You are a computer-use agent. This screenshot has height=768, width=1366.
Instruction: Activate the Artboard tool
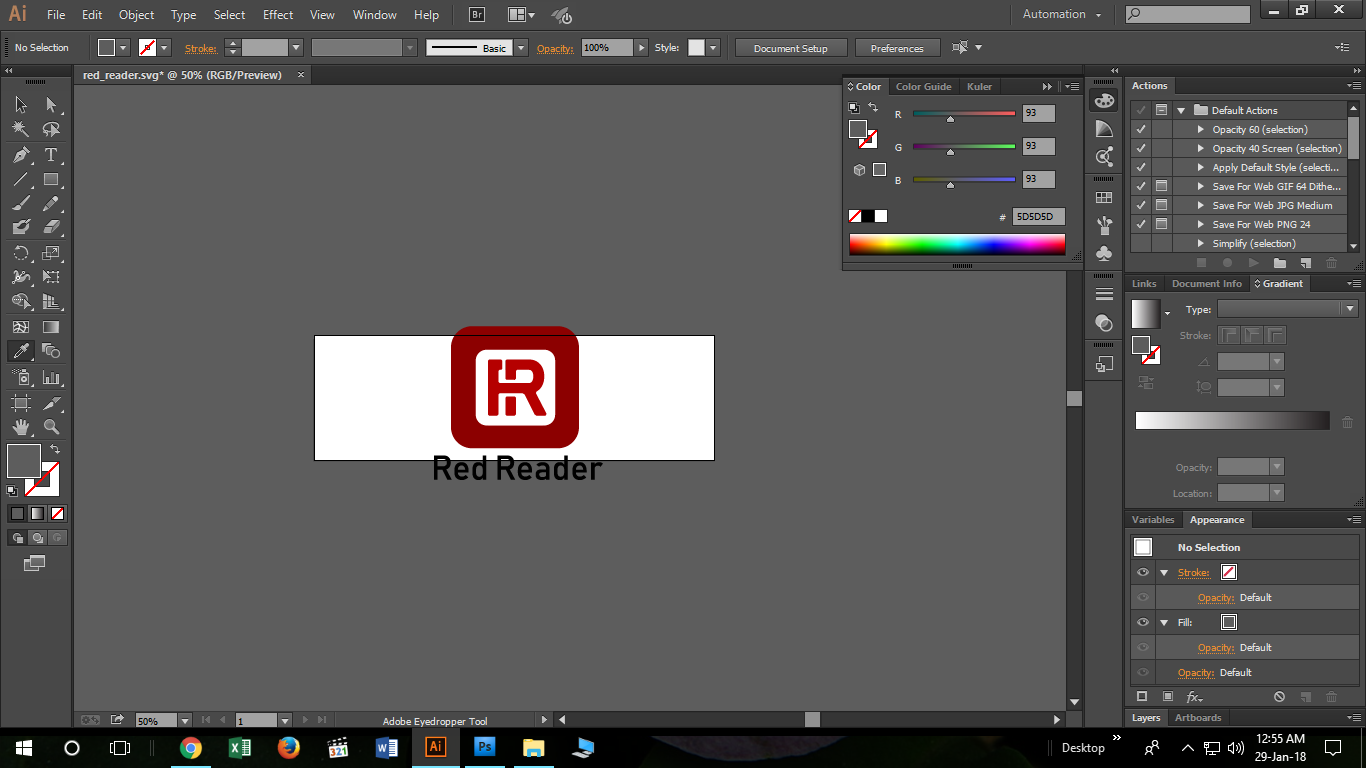pos(21,403)
